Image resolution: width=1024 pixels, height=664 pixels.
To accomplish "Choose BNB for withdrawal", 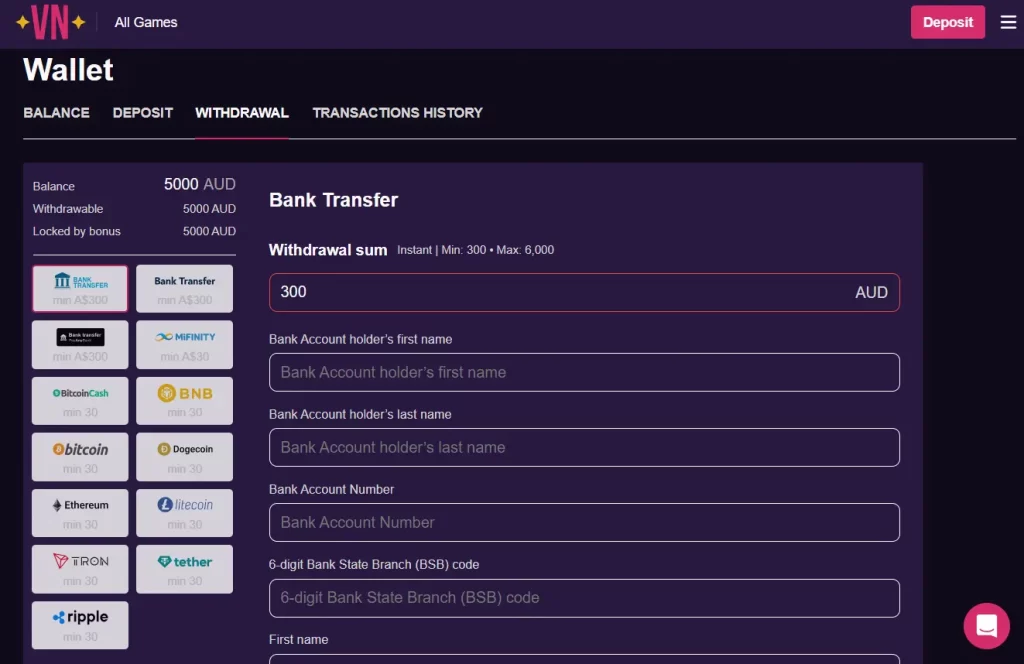I will click(x=184, y=400).
